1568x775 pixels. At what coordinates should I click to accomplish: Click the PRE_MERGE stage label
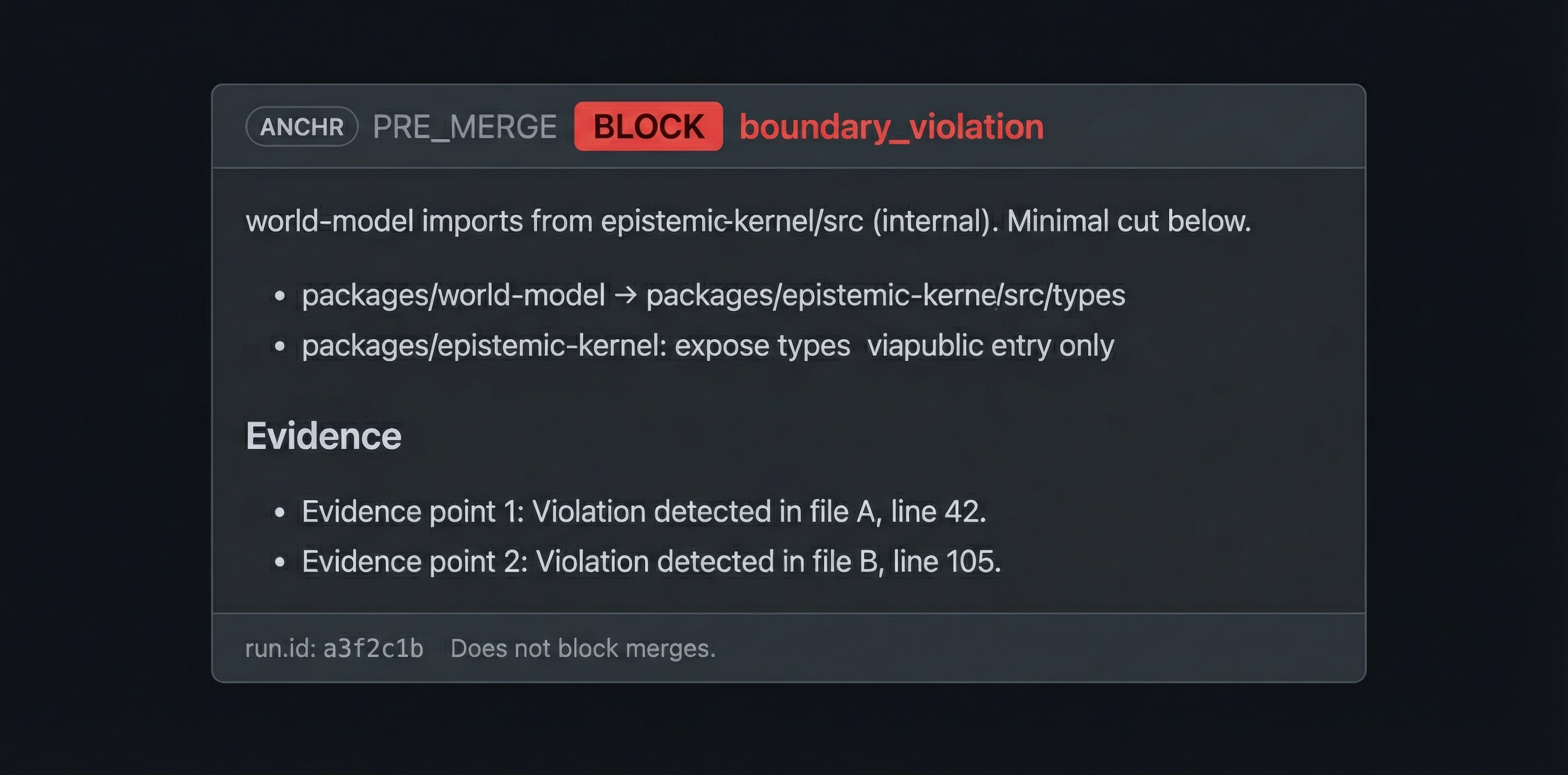(465, 126)
